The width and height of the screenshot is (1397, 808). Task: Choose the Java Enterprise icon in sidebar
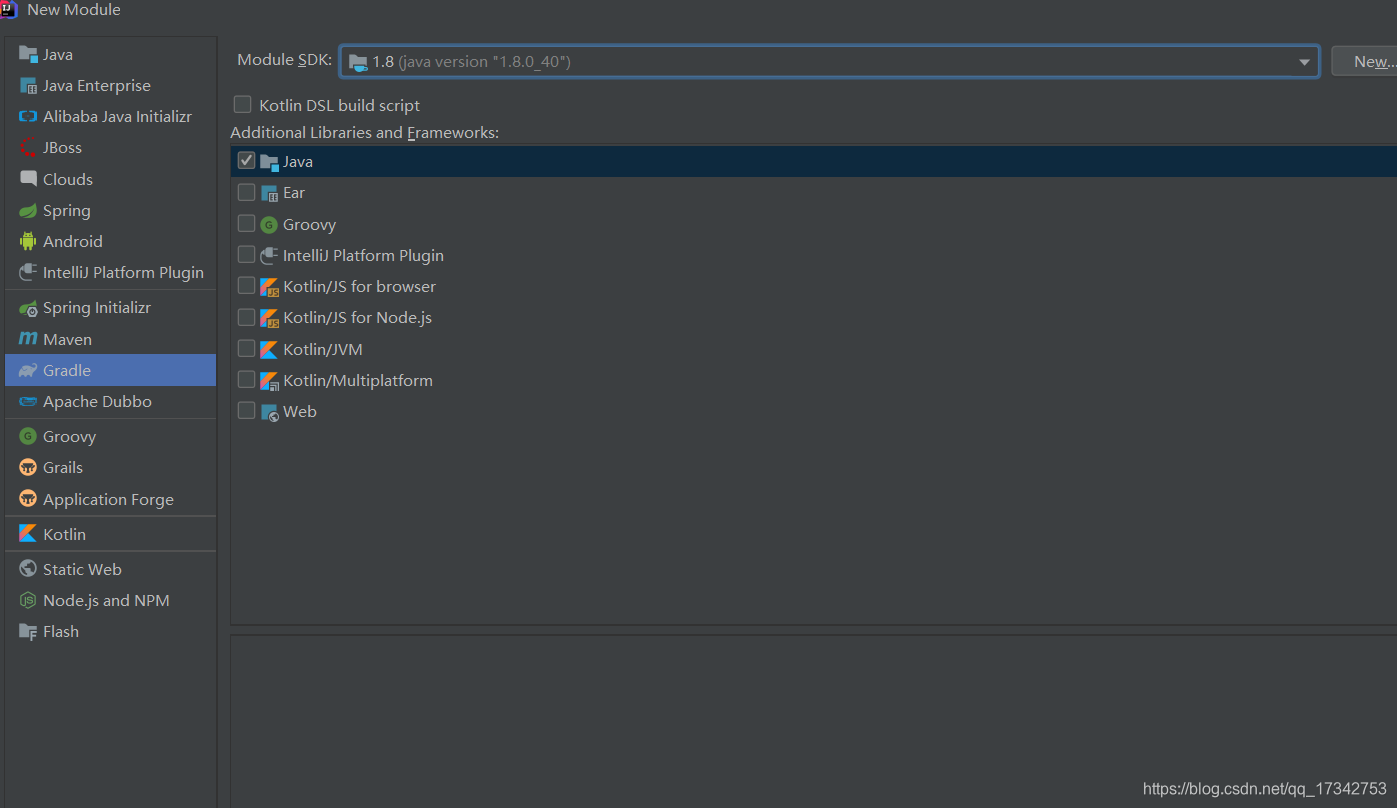point(28,86)
